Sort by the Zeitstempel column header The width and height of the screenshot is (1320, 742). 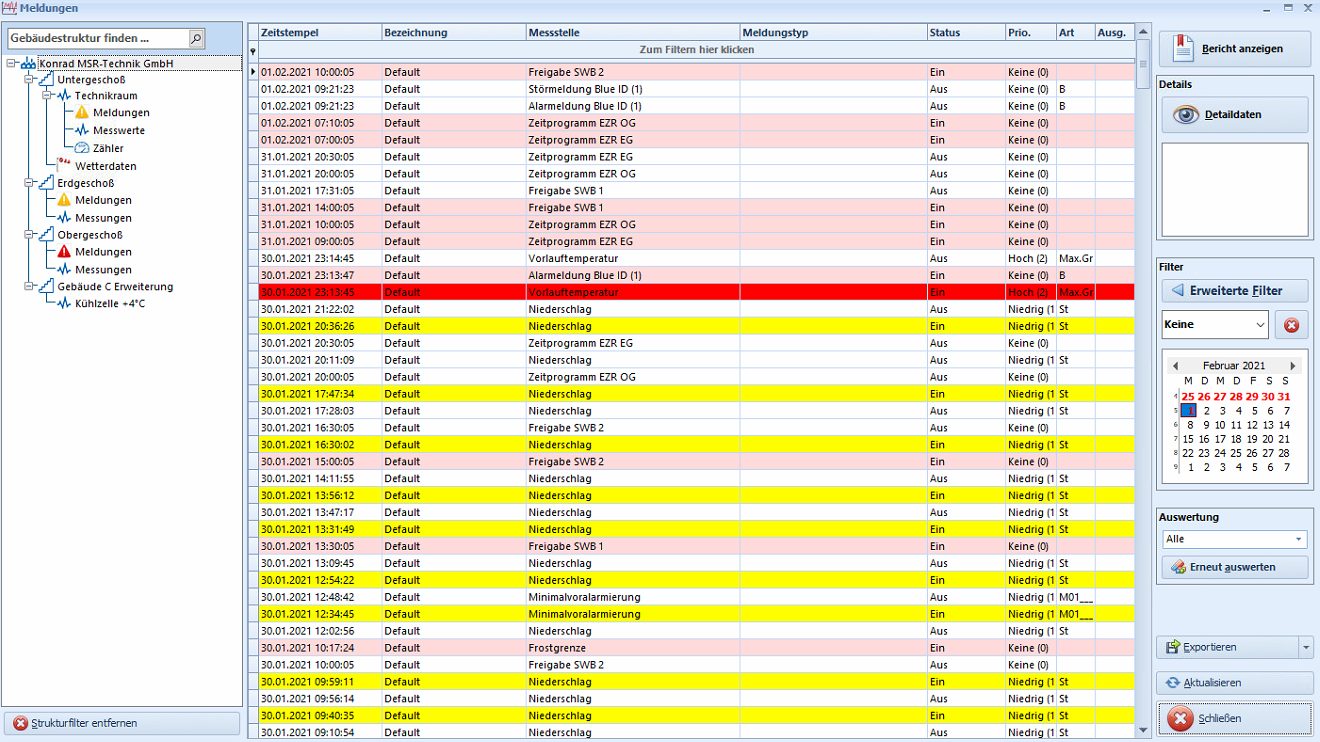point(319,32)
